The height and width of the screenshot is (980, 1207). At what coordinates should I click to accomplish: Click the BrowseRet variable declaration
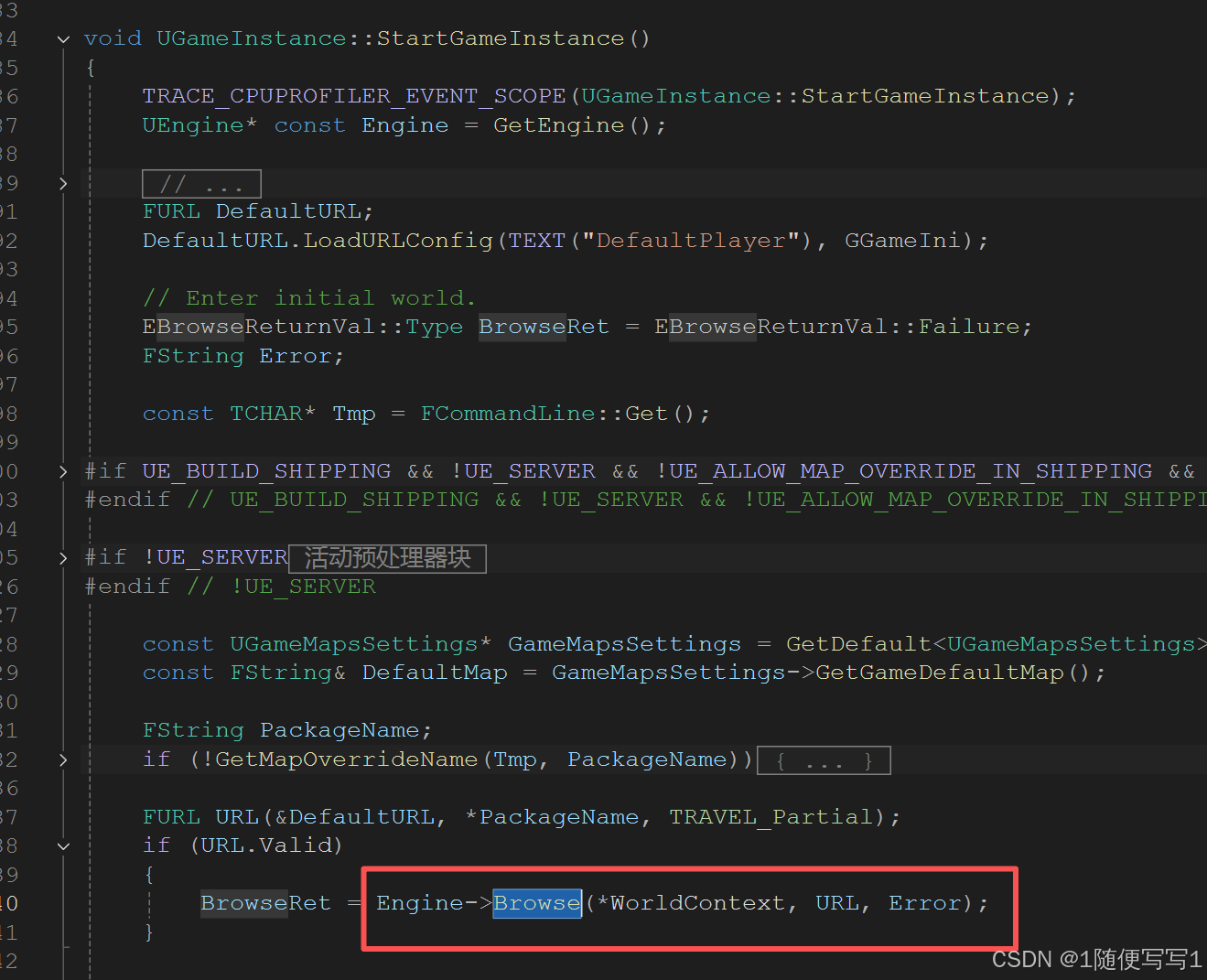pyautogui.click(x=544, y=327)
